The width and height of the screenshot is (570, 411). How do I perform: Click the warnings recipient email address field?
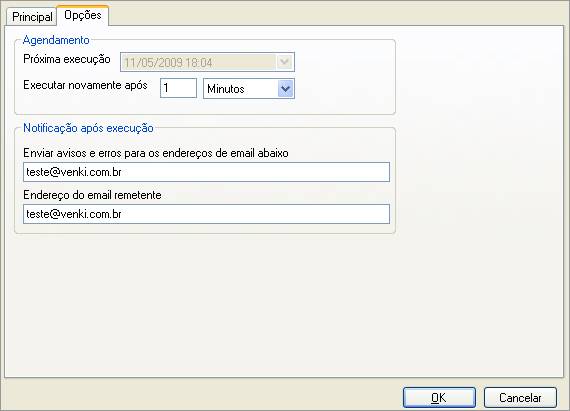pyautogui.click(x=206, y=172)
